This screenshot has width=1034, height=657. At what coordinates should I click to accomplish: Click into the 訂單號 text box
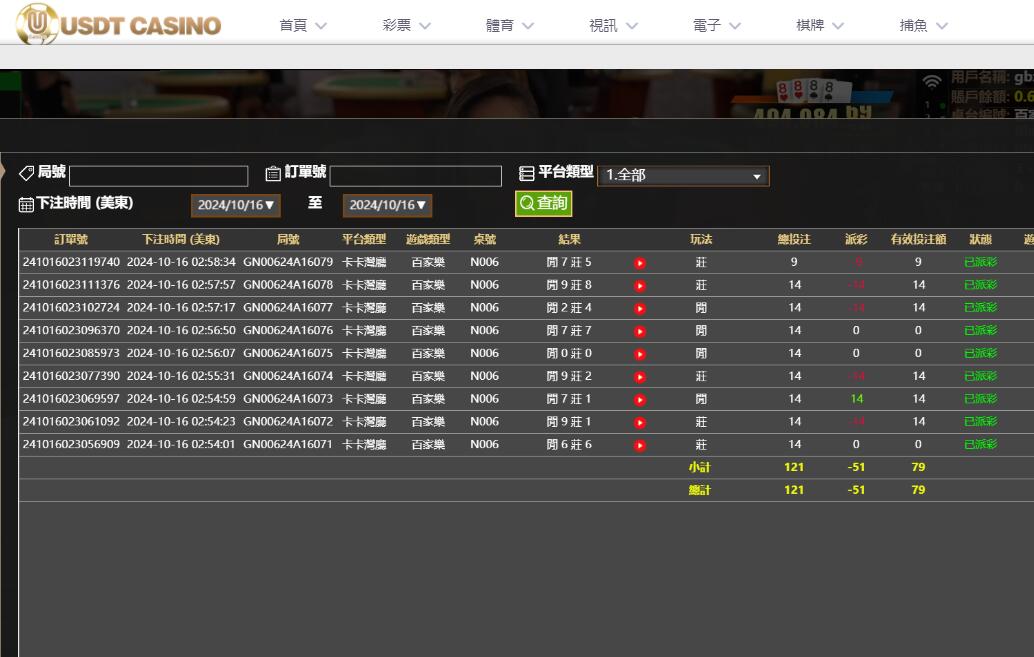pyautogui.click(x=415, y=176)
